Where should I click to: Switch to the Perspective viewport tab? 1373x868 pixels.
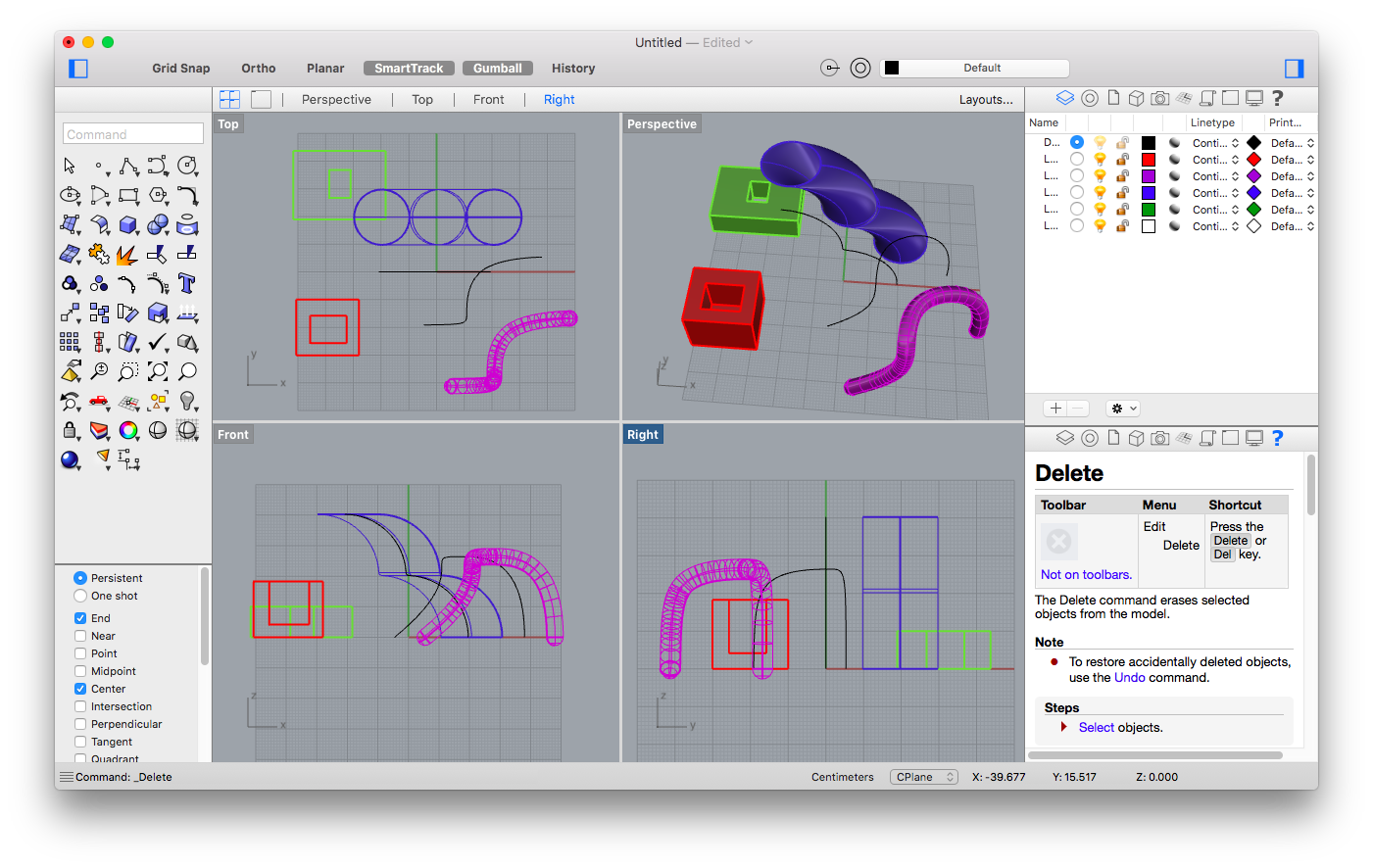click(x=336, y=100)
